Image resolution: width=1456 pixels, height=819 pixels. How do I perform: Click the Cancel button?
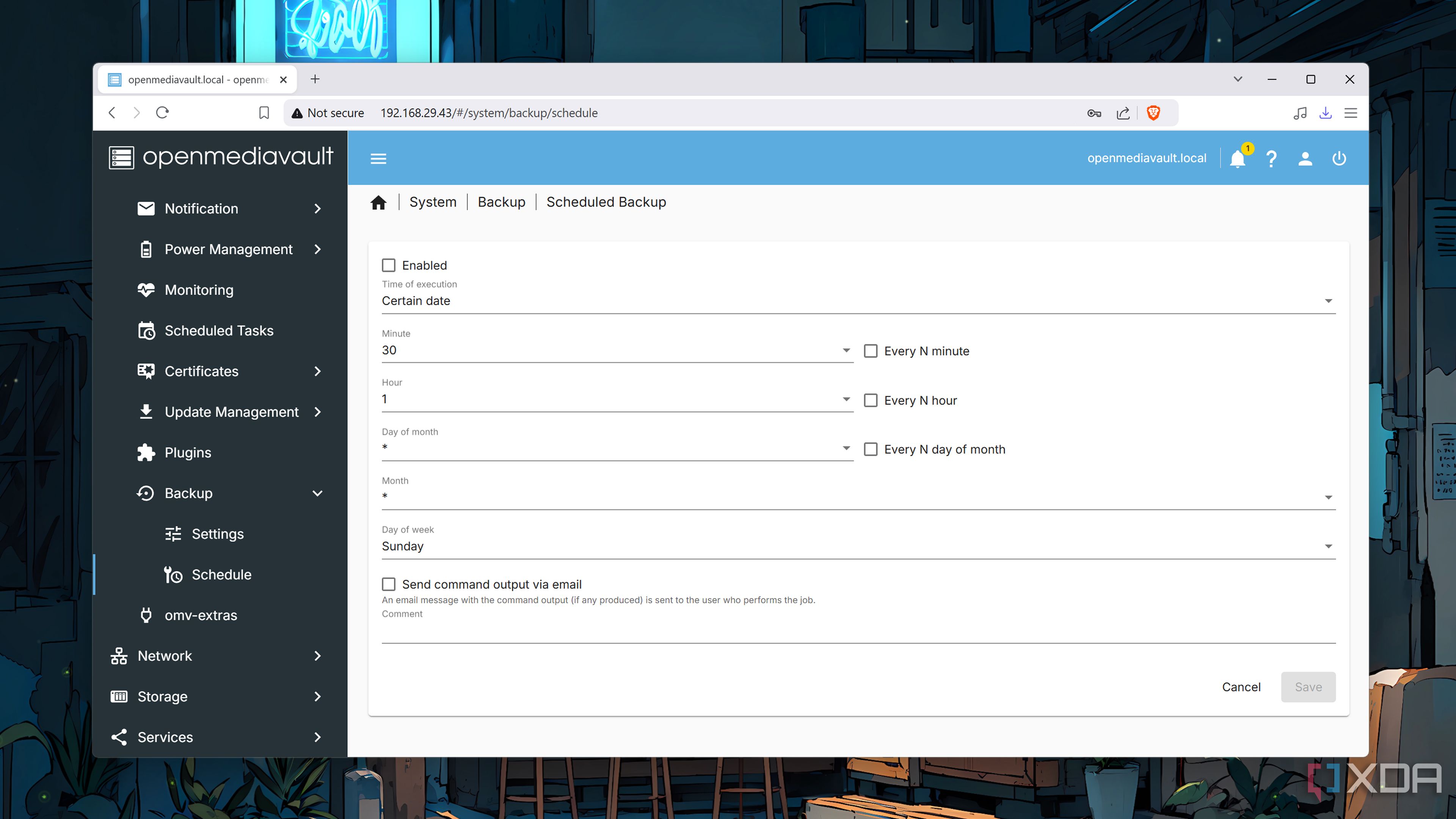(1241, 687)
